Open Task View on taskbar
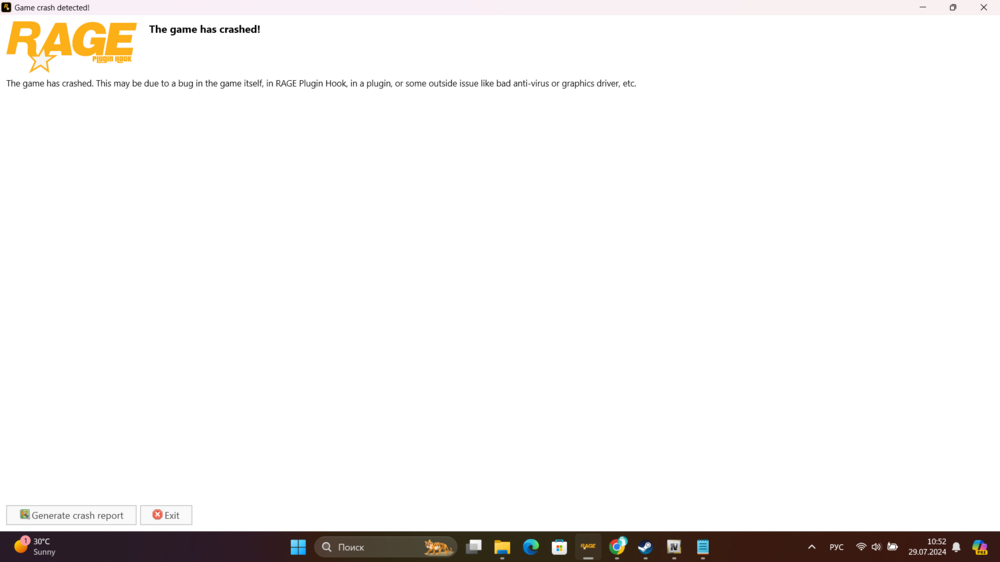 (x=473, y=547)
